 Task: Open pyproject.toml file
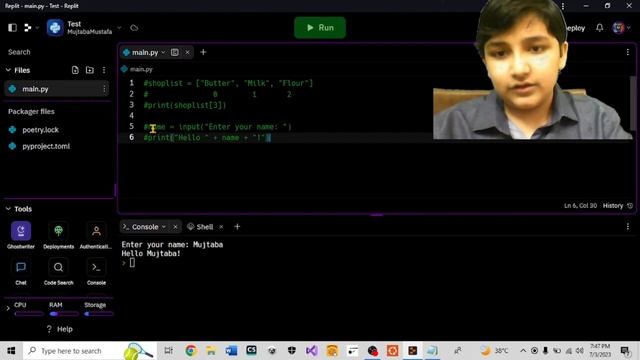(x=46, y=146)
